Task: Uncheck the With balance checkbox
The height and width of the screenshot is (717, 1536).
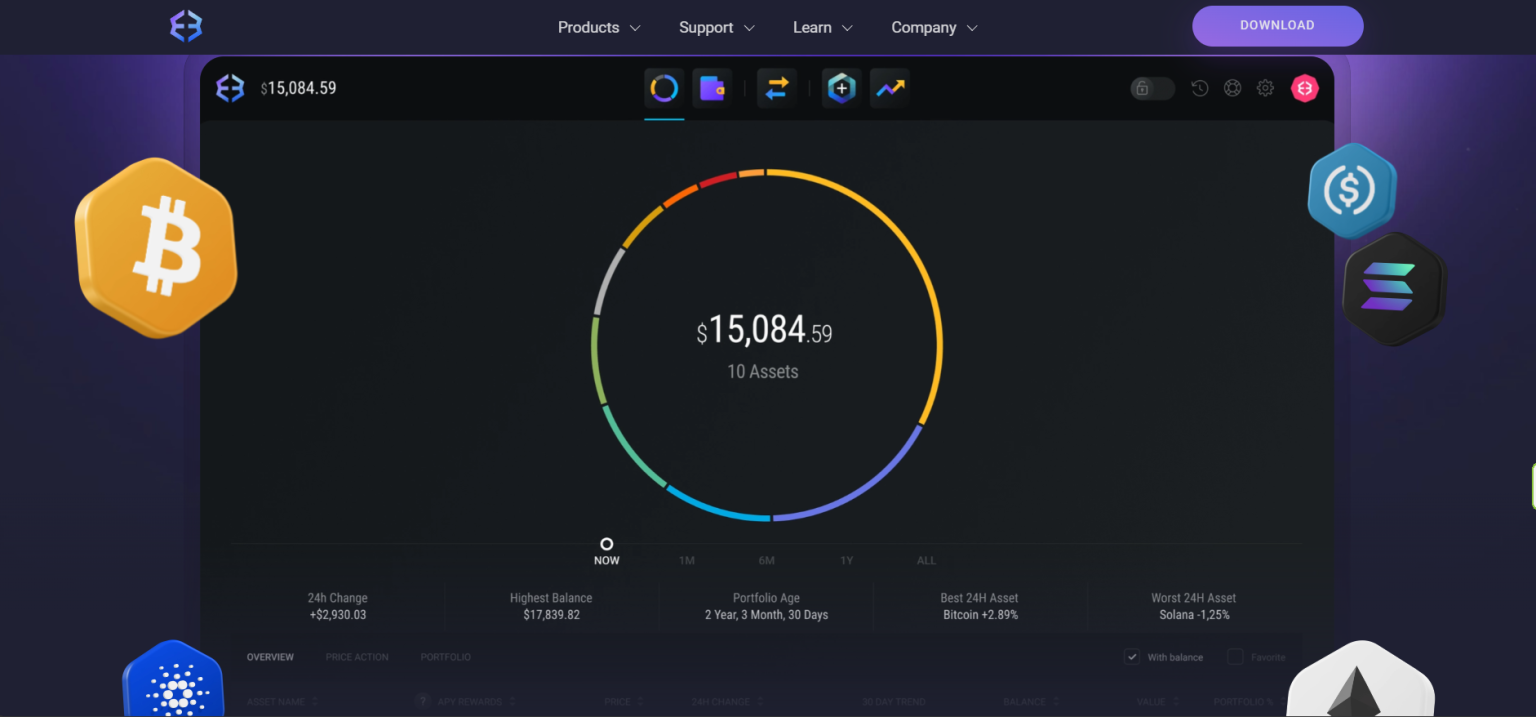Action: [1132, 657]
